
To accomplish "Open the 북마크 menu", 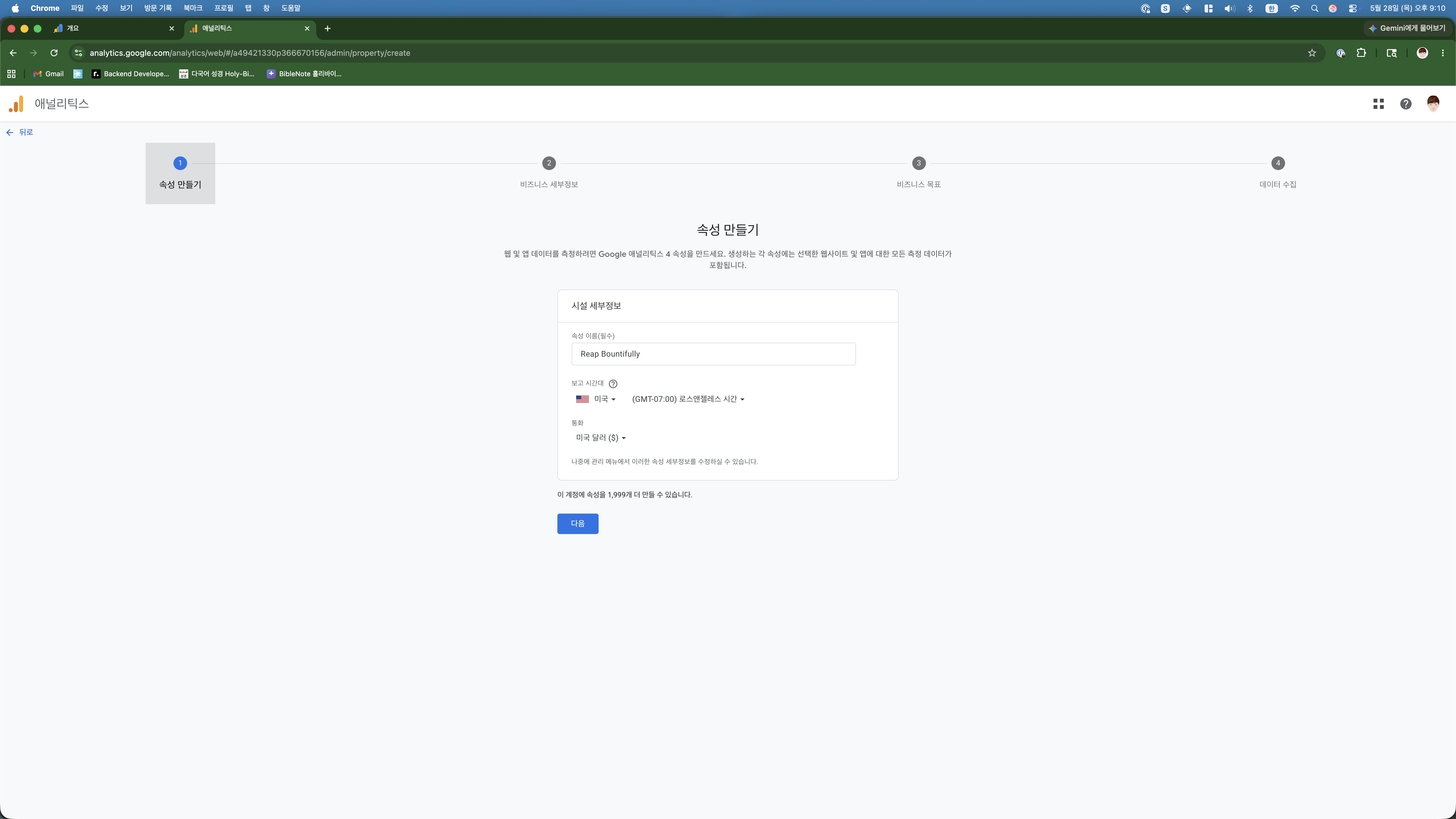I will point(193,9).
